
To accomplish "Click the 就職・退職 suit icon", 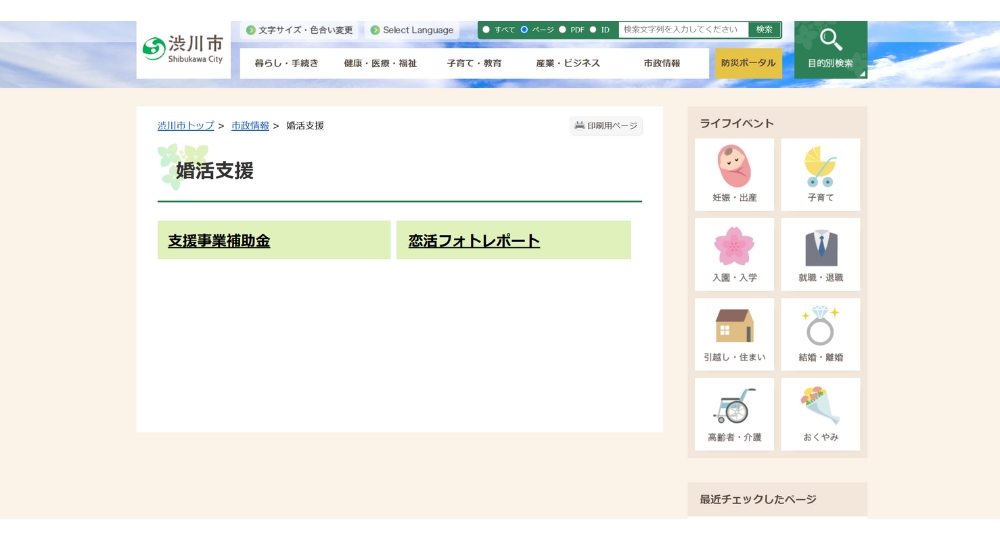I will point(820,247).
